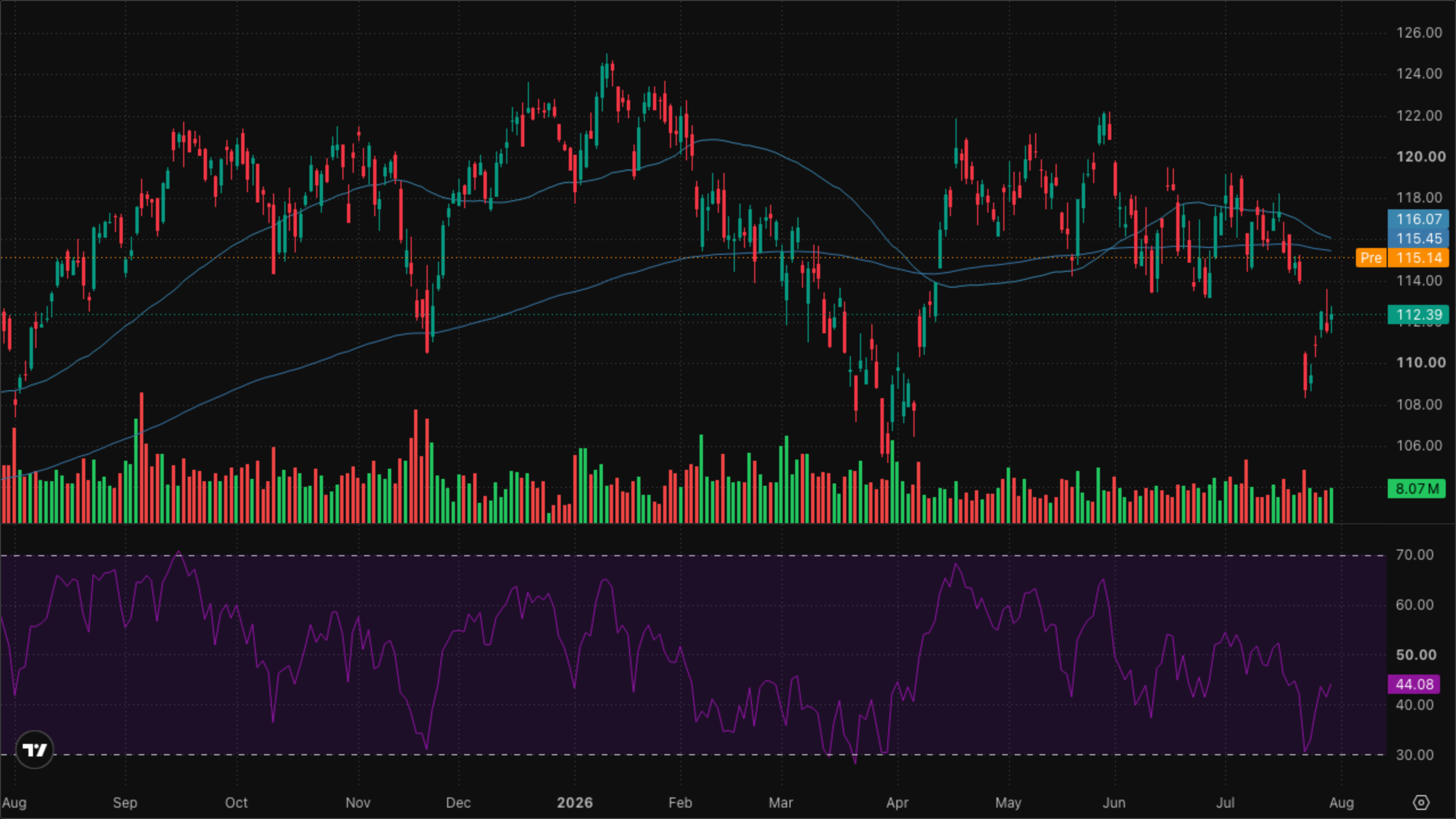This screenshot has width=1456, height=819.
Task: Click the Nov month label on time axis
Action: [x=358, y=803]
